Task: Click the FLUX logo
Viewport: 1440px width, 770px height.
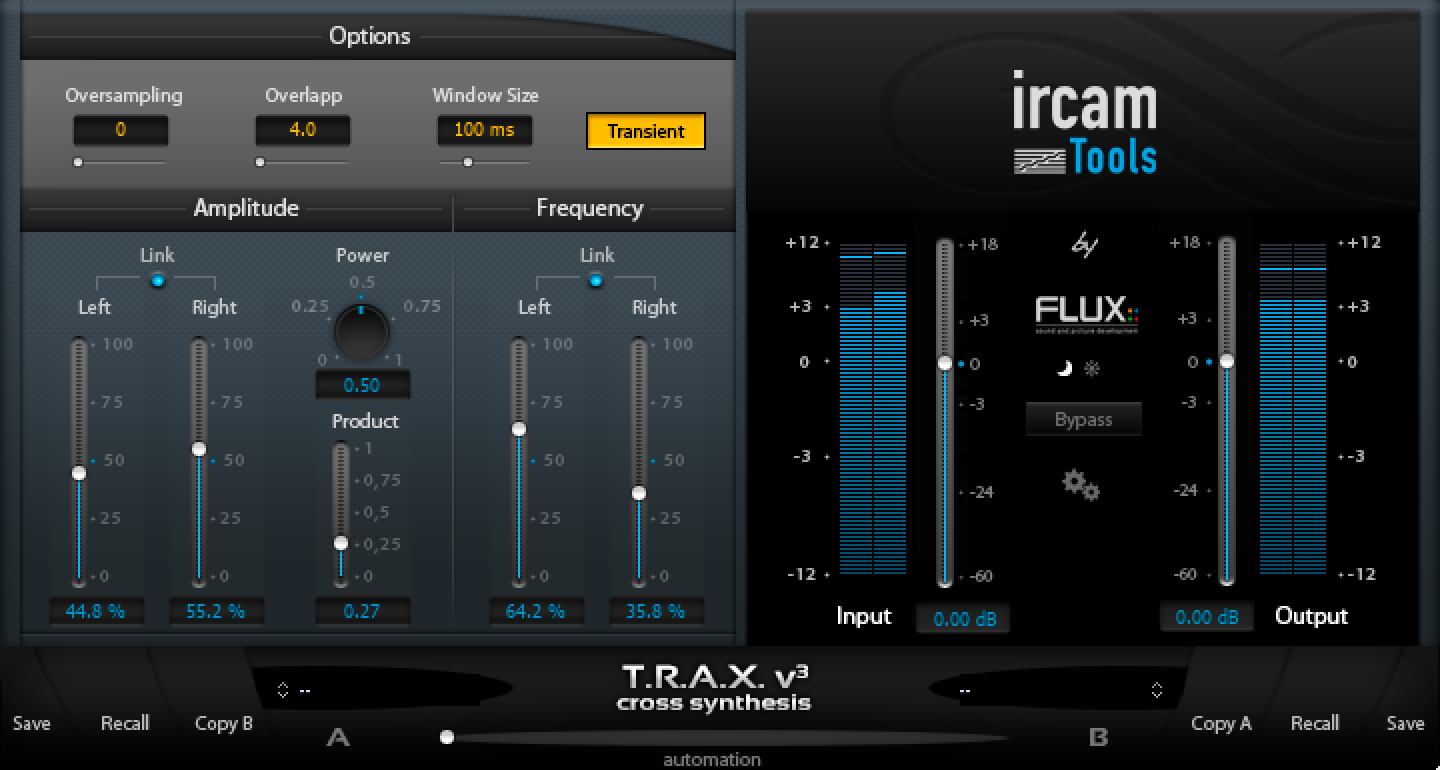Action: tap(1084, 313)
